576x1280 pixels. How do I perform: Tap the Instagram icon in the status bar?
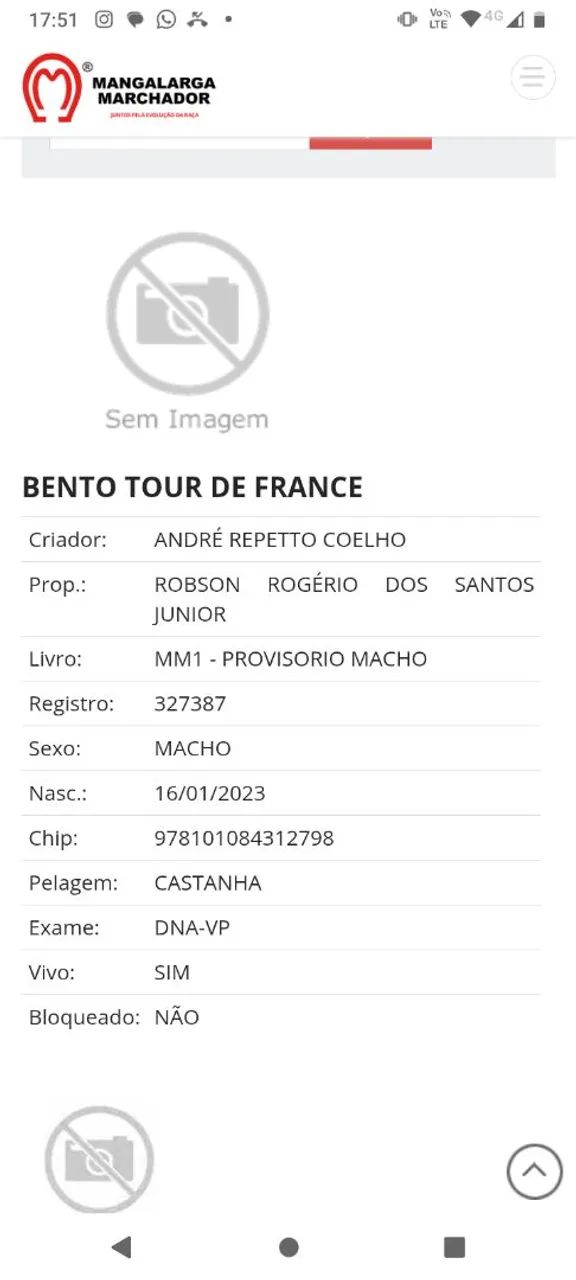point(103,18)
